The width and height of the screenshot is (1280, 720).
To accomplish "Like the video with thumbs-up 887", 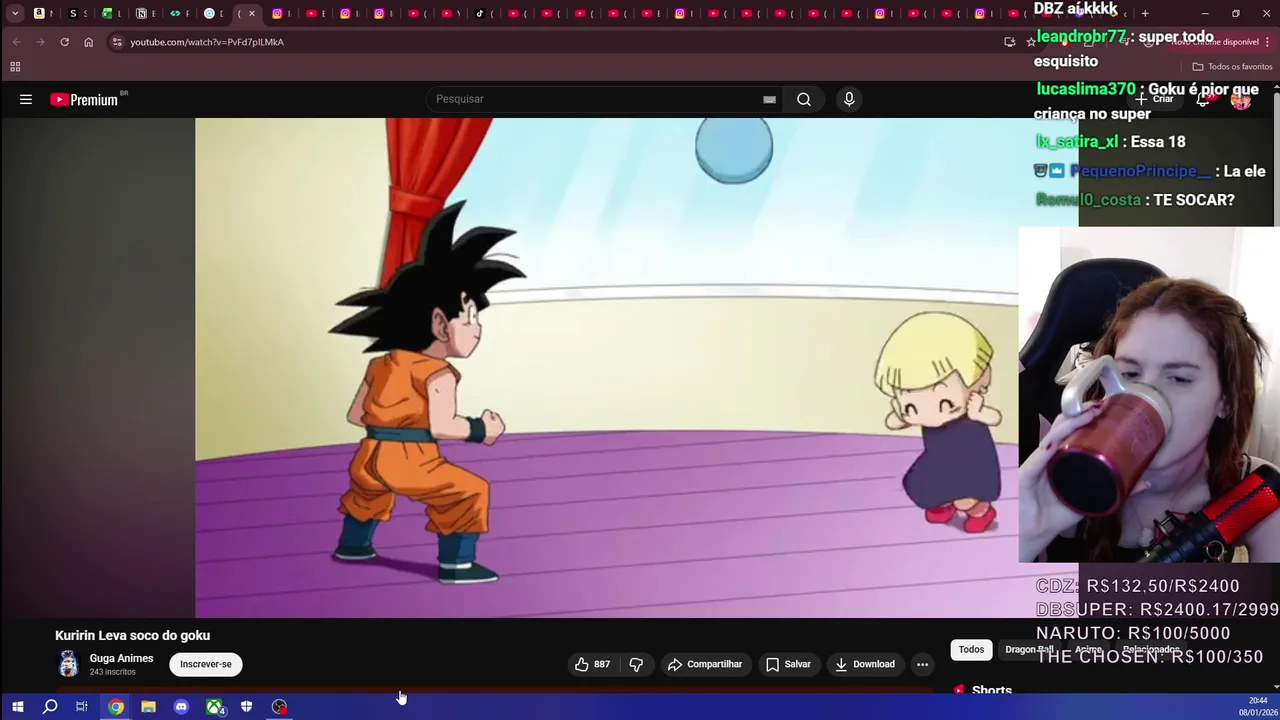I will [592, 664].
